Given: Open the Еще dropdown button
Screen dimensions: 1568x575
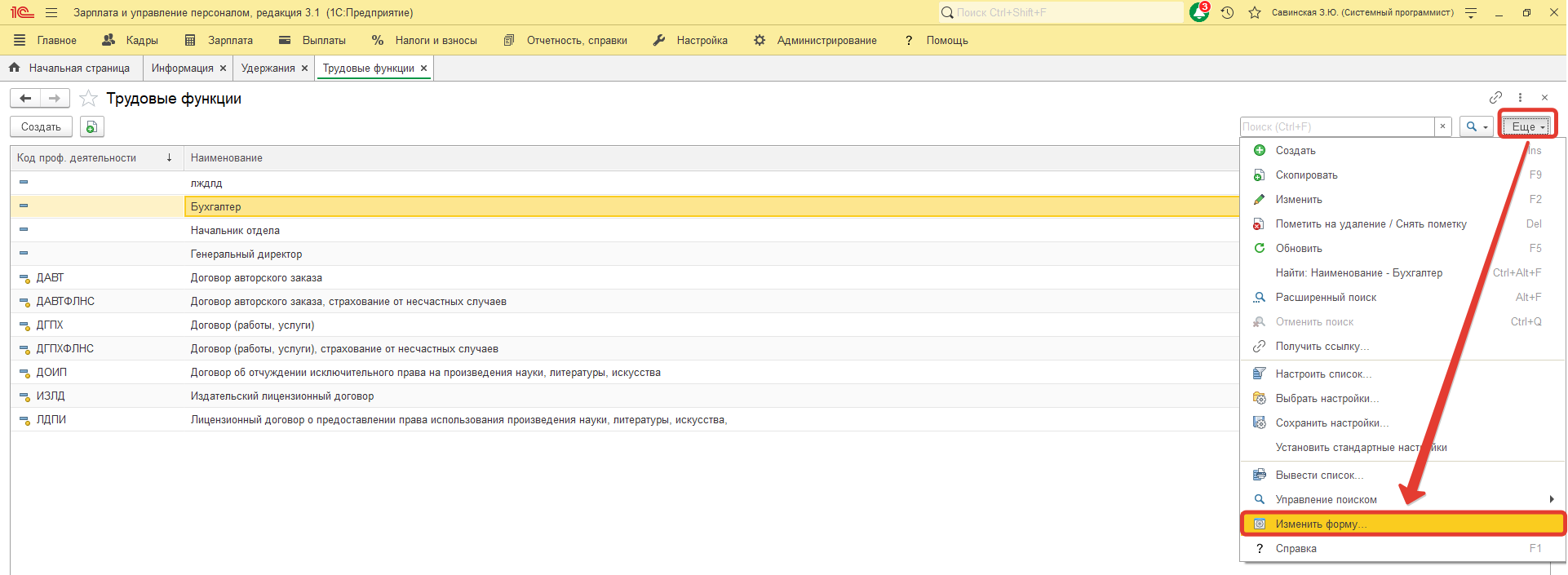Looking at the screenshot, I should click(1527, 126).
